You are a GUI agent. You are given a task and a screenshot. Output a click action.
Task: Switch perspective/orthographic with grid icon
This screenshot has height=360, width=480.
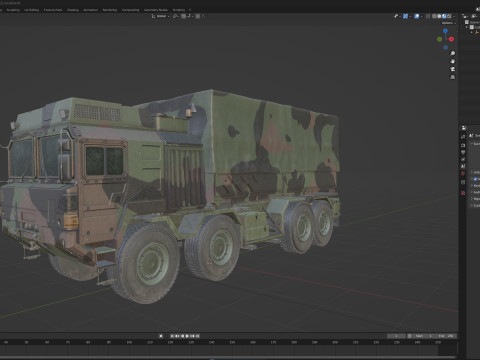[x=453, y=77]
